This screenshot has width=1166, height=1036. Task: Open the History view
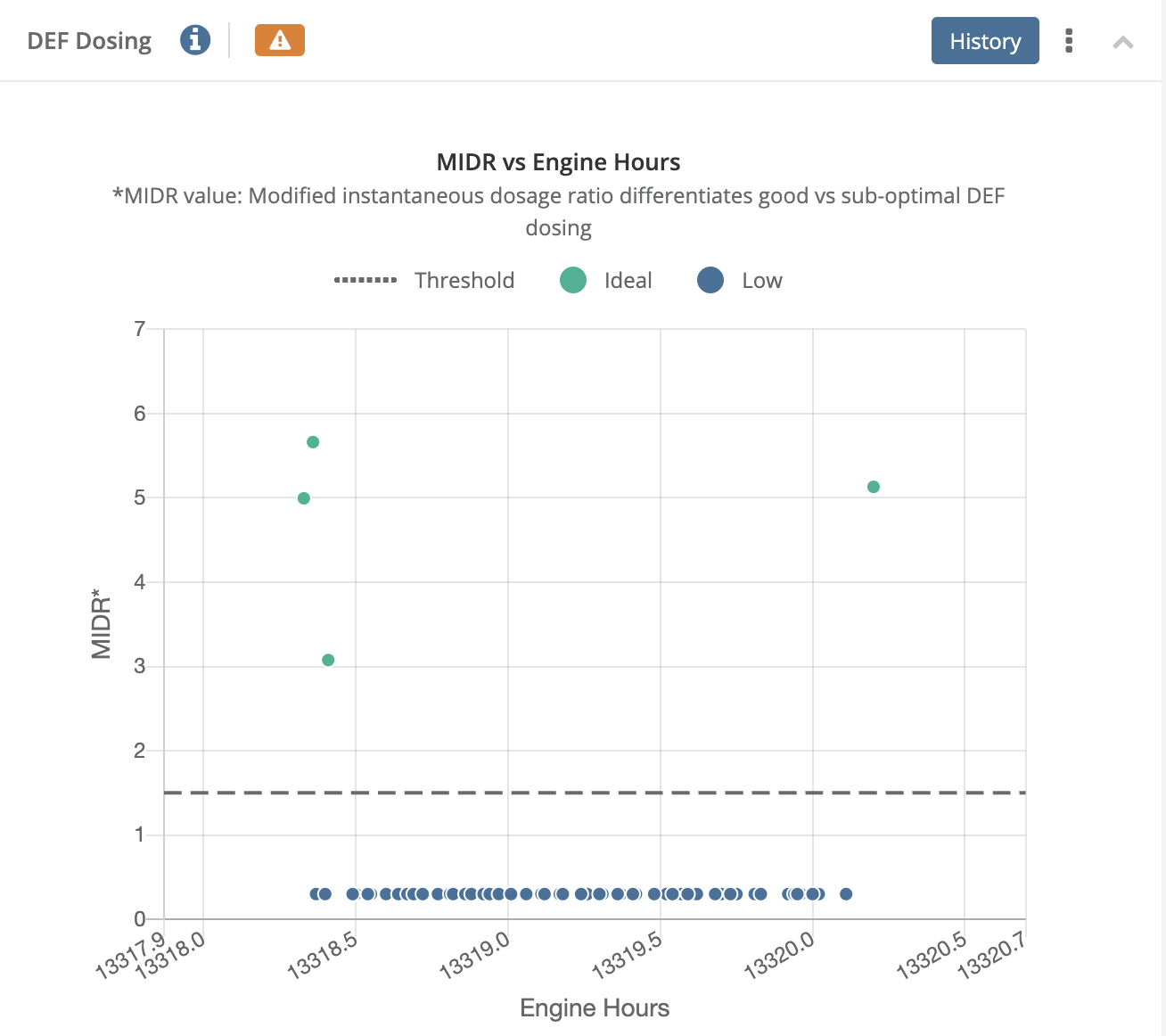point(985,41)
